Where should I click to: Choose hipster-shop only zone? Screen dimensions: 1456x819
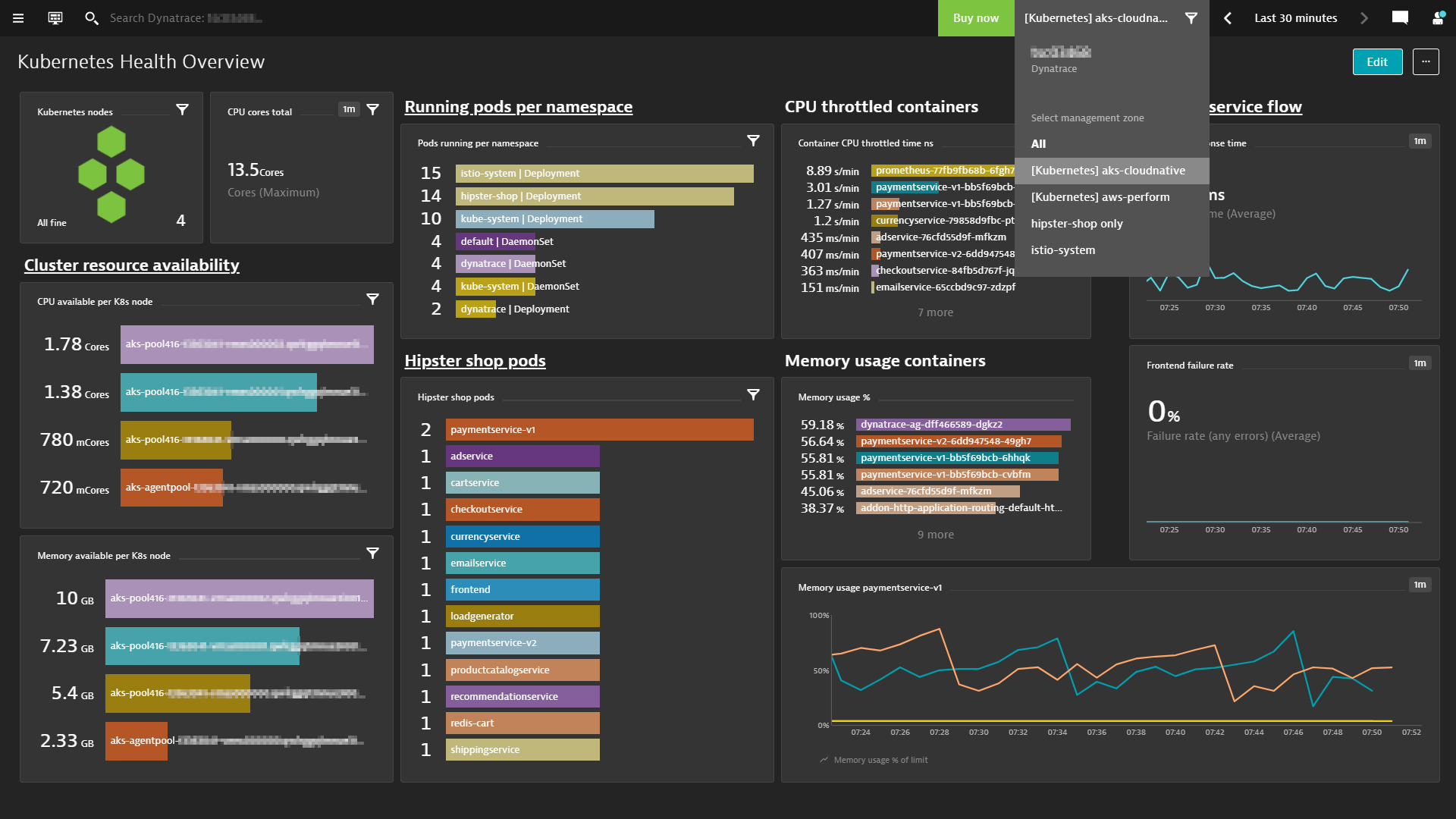tap(1112, 224)
